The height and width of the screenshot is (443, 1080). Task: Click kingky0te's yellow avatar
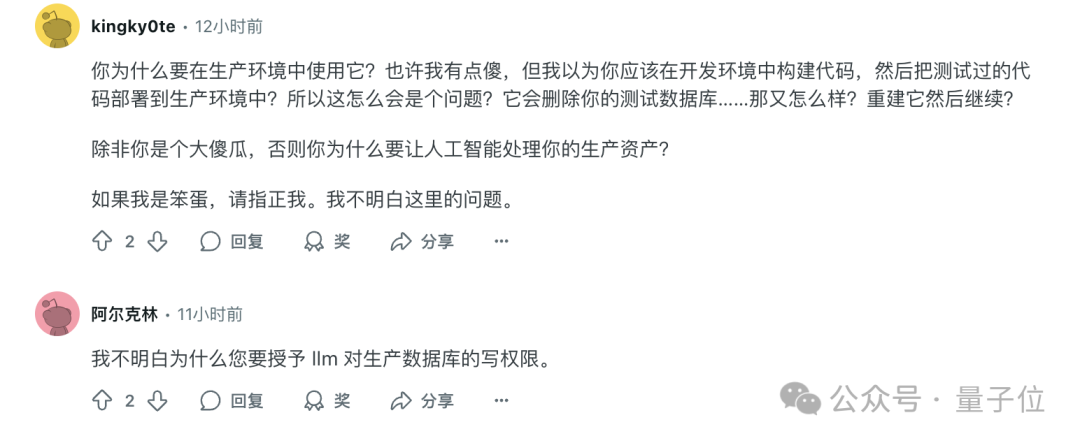57,26
